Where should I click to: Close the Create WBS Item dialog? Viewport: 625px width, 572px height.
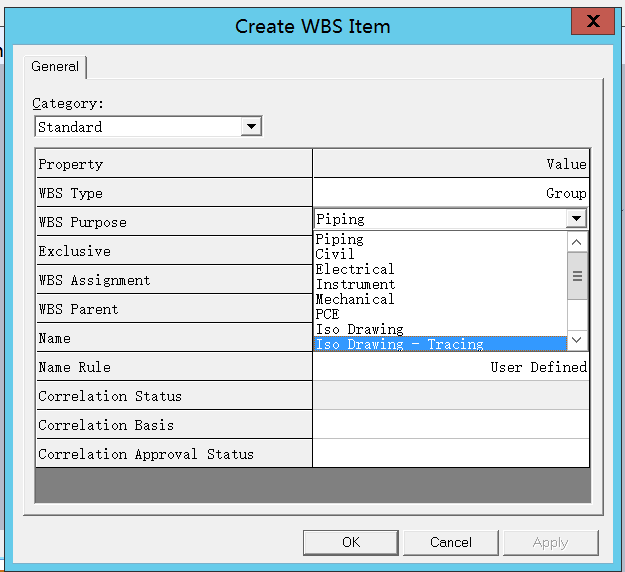pyautogui.click(x=593, y=21)
